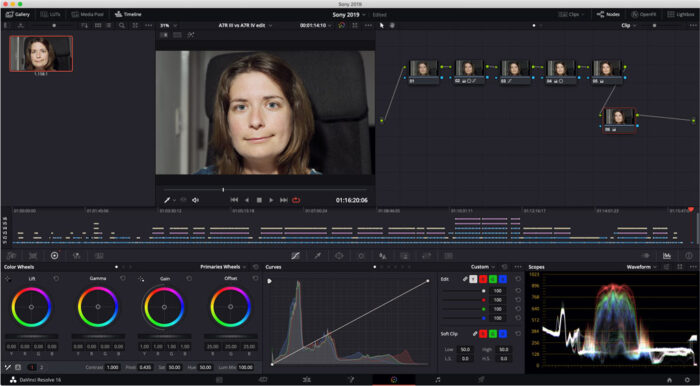The width and height of the screenshot is (700, 386).
Task: Adjust the Gamma master wheel slider
Action: tap(98, 336)
